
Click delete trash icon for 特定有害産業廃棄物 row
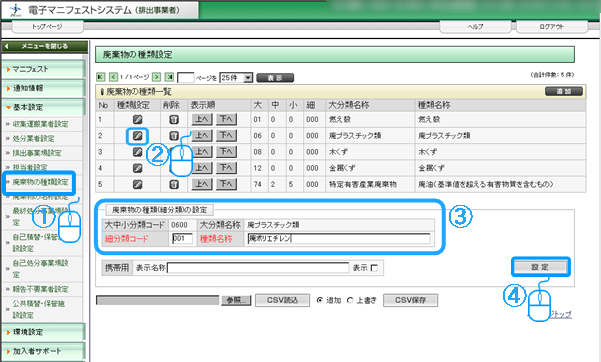pyautogui.click(x=174, y=184)
